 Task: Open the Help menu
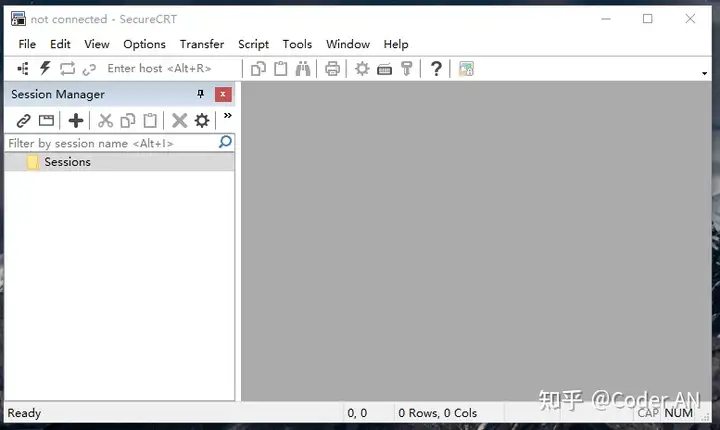point(396,44)
